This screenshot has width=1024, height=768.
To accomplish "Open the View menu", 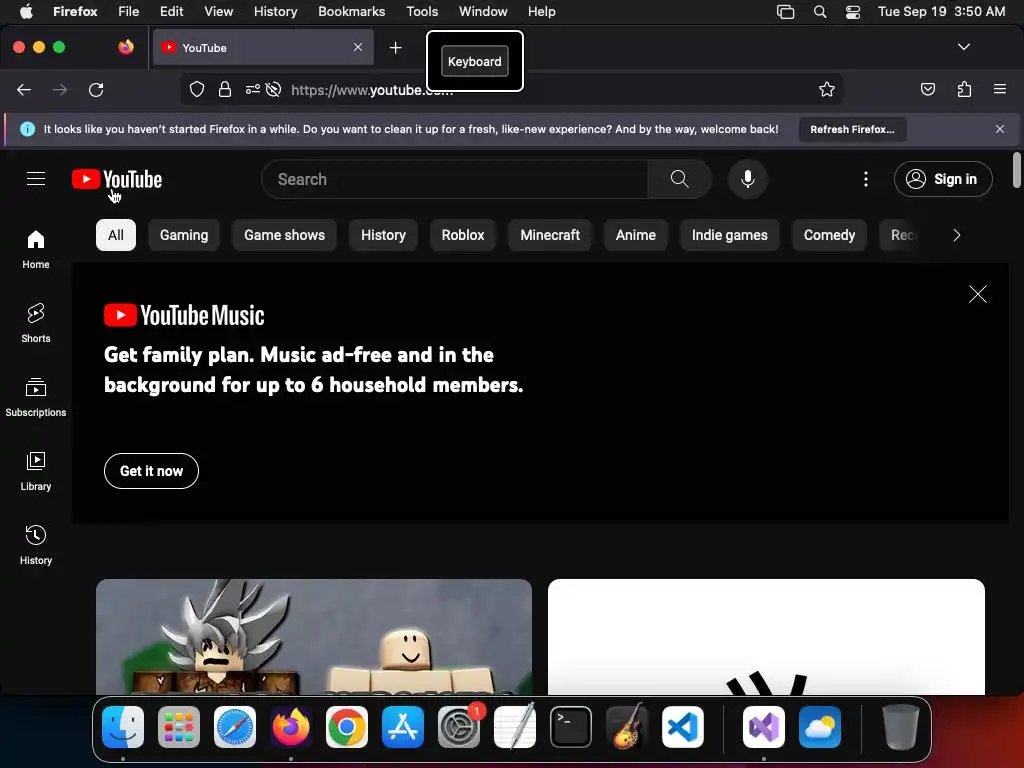I will point(218,11).
